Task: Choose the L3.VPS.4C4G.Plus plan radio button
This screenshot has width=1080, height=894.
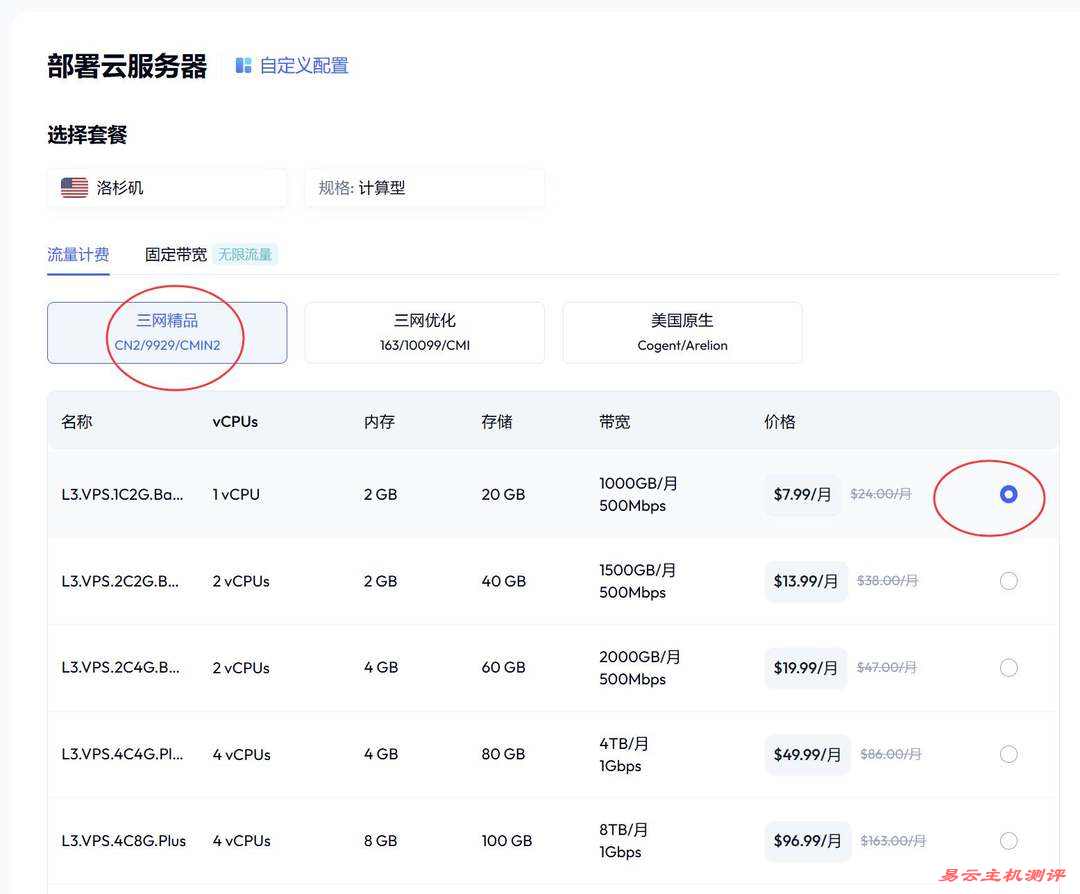Action: (x=1008, y=754)
